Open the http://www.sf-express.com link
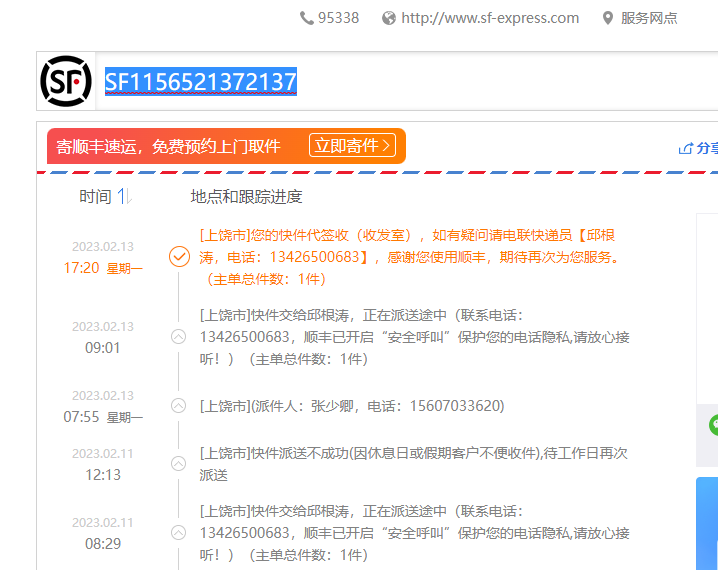Screen dimensions: 718x570 pyautogui.click(x=490, y=18)
